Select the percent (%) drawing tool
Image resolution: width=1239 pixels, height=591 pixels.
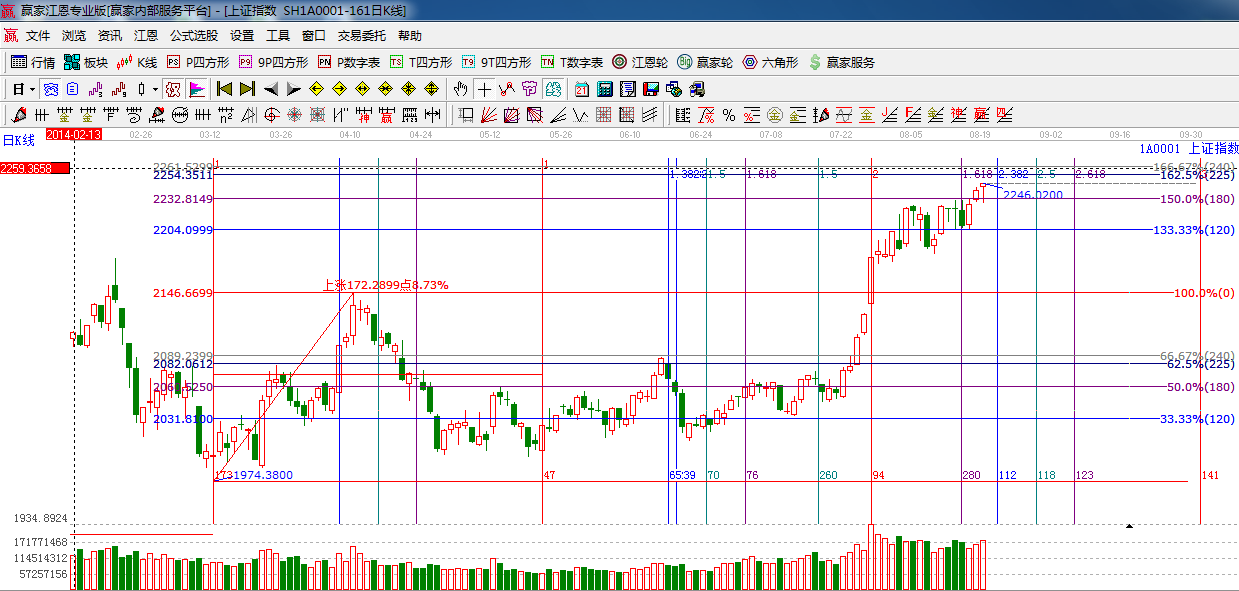click(729, 115)
